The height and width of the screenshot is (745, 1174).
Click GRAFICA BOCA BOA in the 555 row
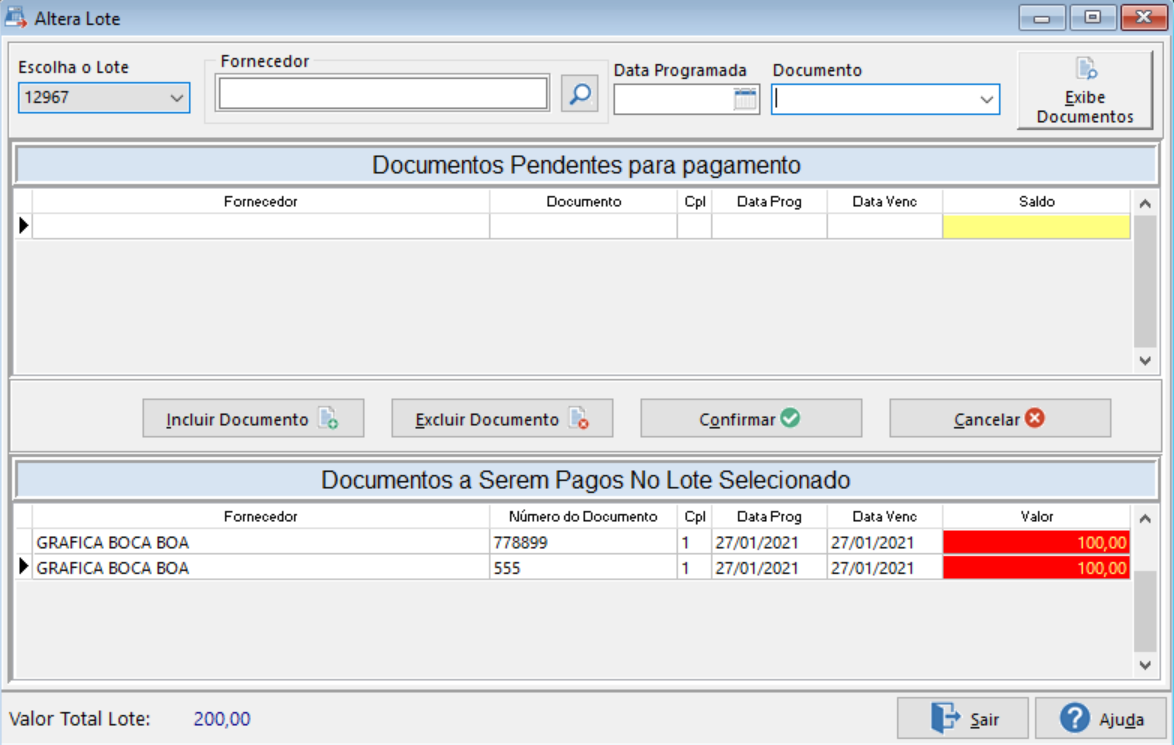click(x=113, y=568)
